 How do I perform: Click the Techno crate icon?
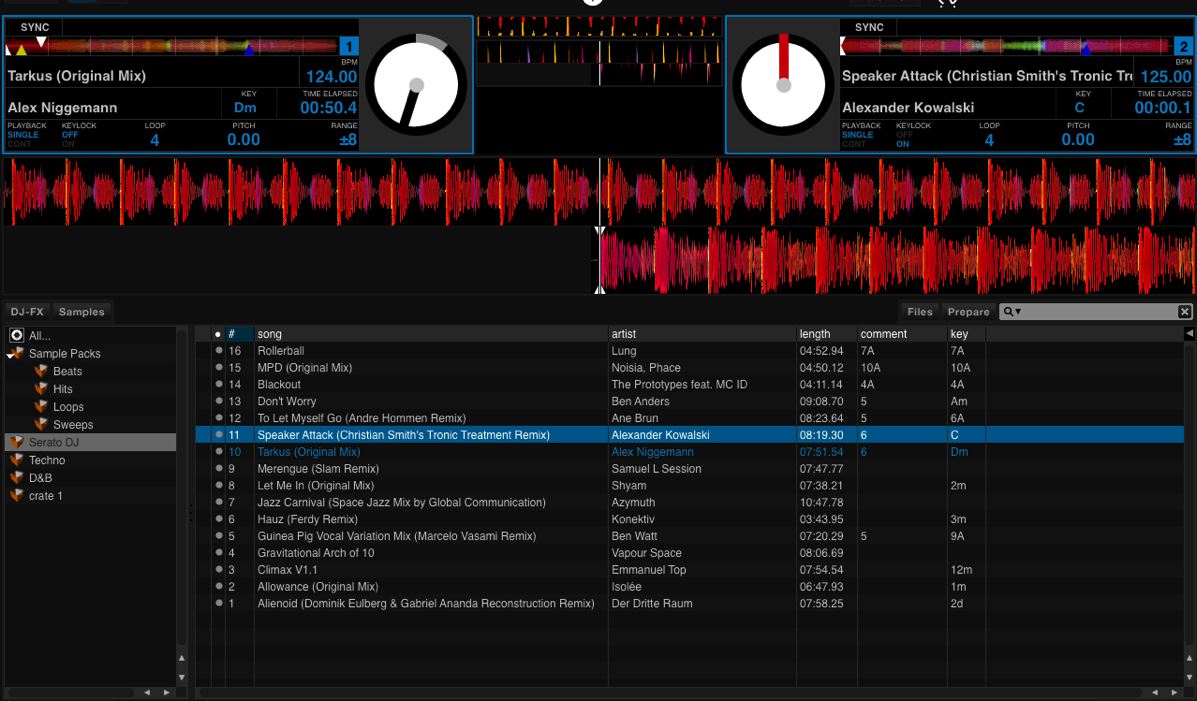(x=16, y=460)
